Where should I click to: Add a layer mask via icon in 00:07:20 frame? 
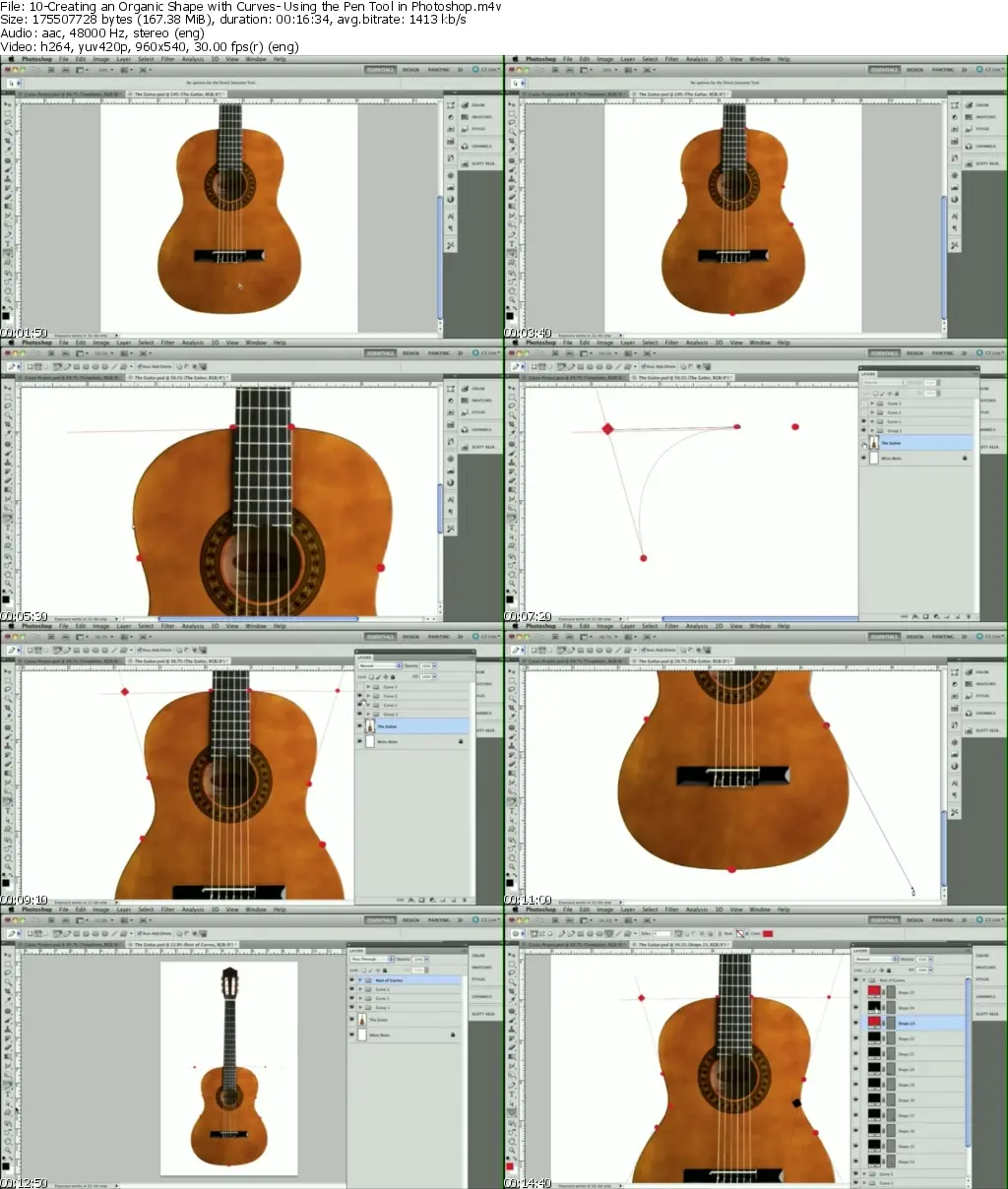925,616
